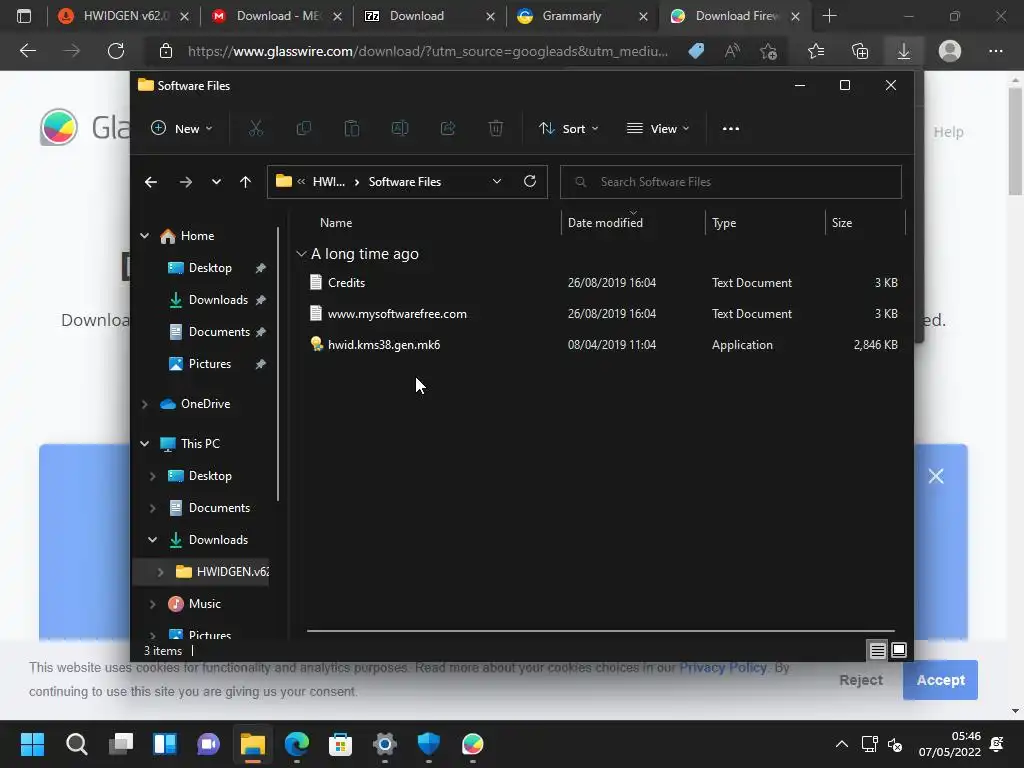This screenshot has height=768, width=1024.
Task: Accept cookies on GlassWire page
Action: pos(940,680)
